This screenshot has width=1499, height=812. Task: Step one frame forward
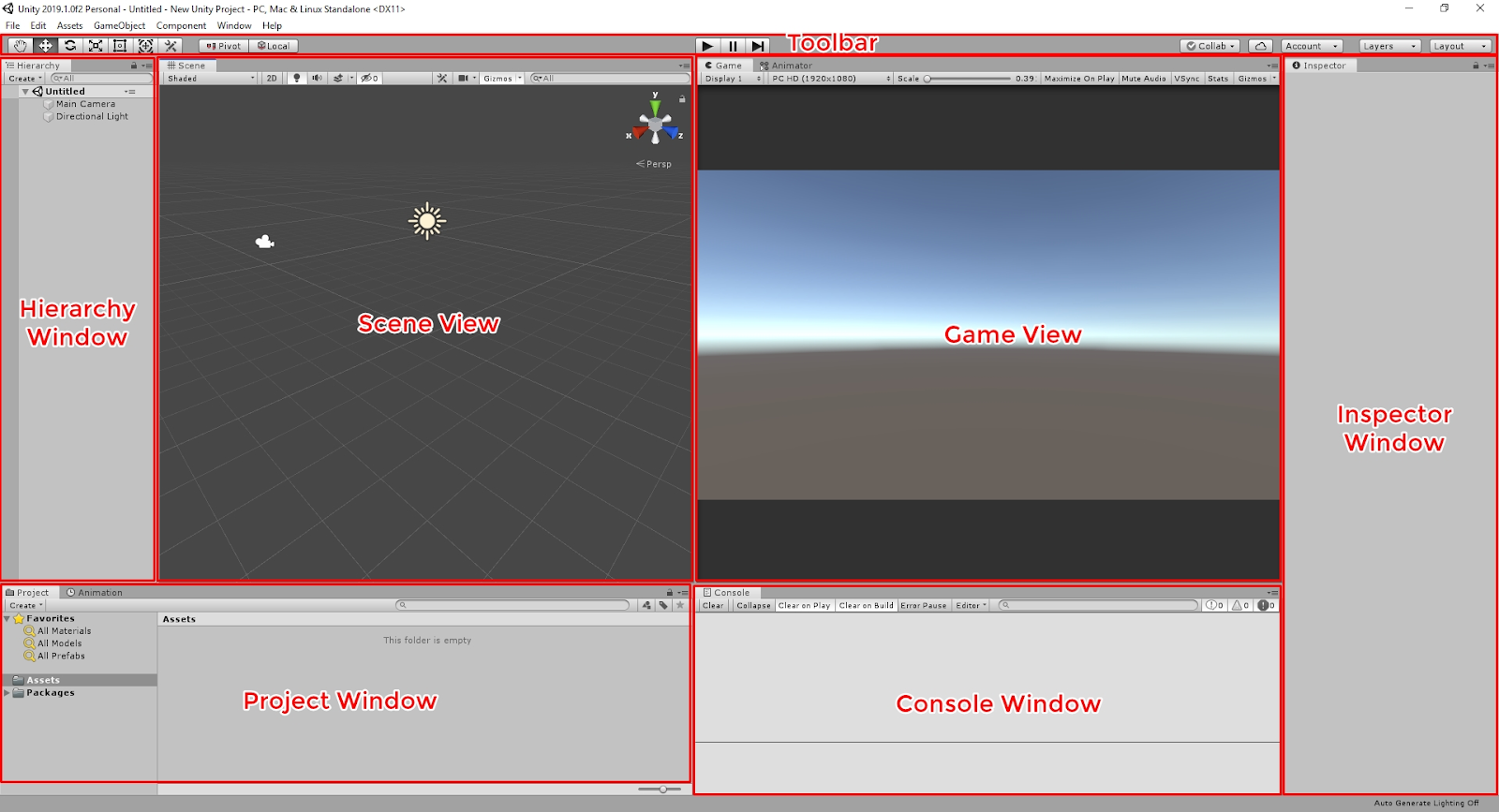(x=758, y=46)
